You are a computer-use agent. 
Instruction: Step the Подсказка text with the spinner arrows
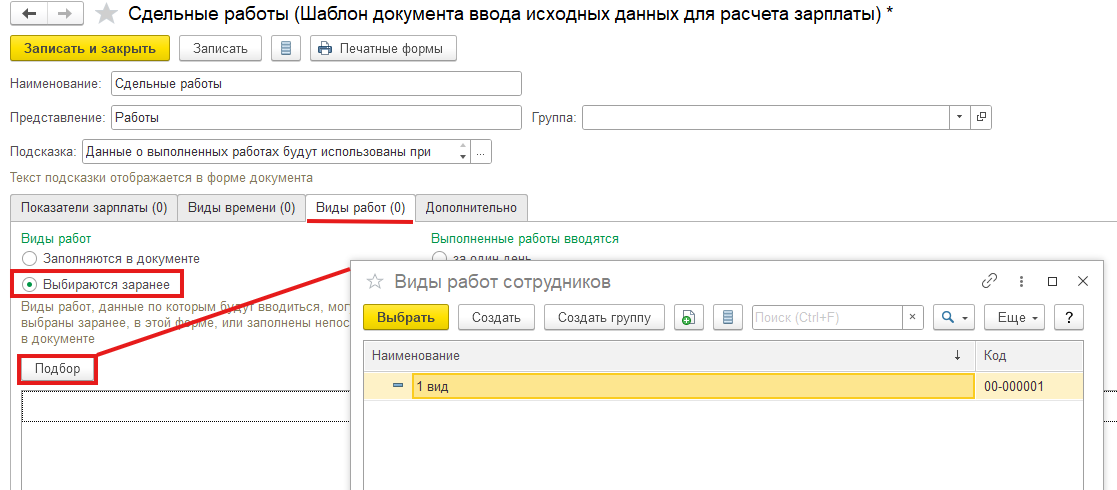pos(462,152)
